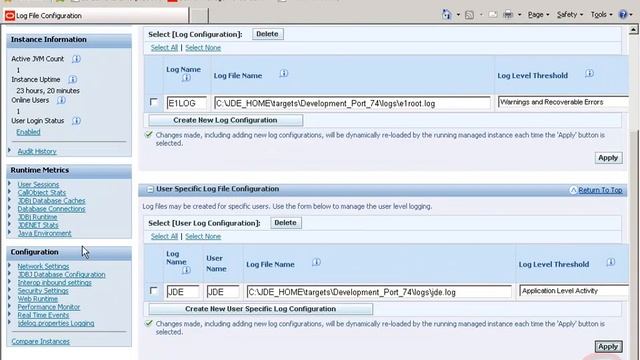Open the Tools menu dropdown
This screenshot has height=360, width=640.
point(602,15)
